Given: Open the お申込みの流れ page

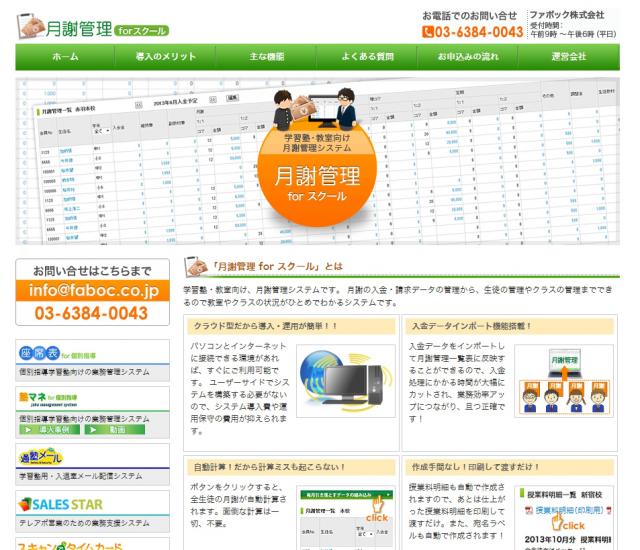Looking at the screenshot, I should coord(468,57).
